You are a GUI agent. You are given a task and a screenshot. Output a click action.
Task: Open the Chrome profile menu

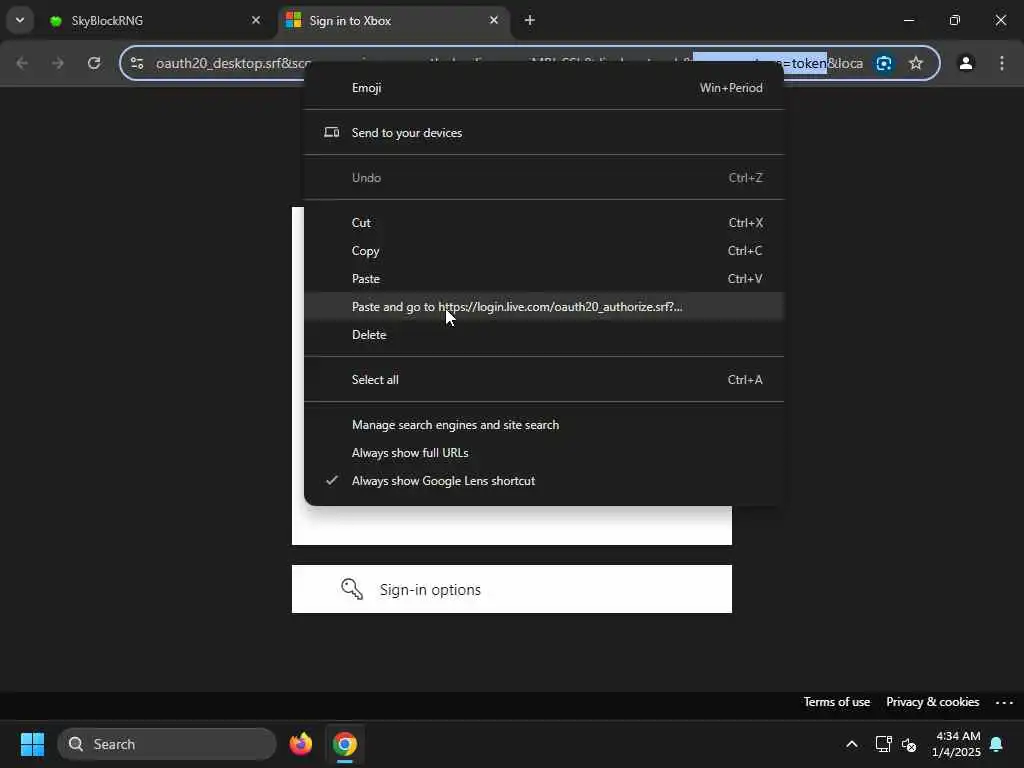(966, 63)
